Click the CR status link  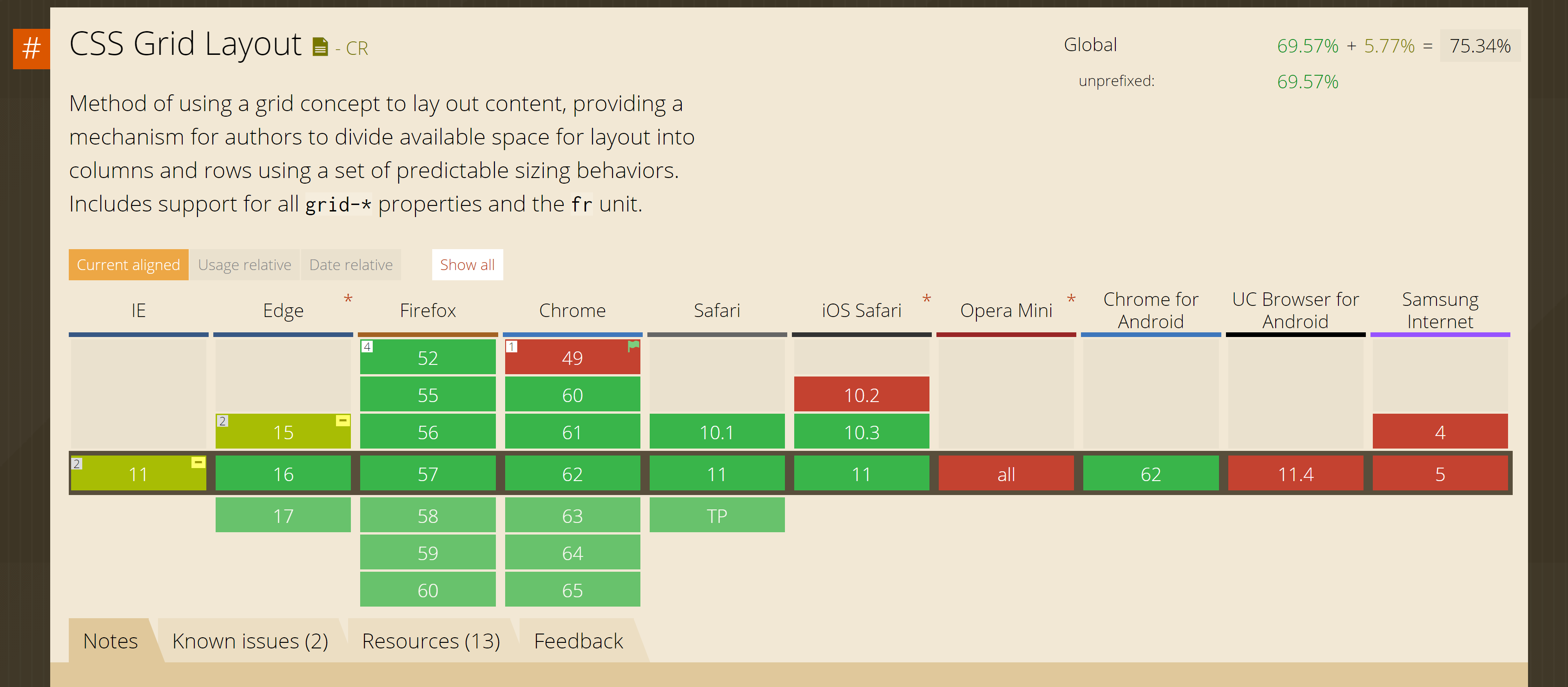357,48
